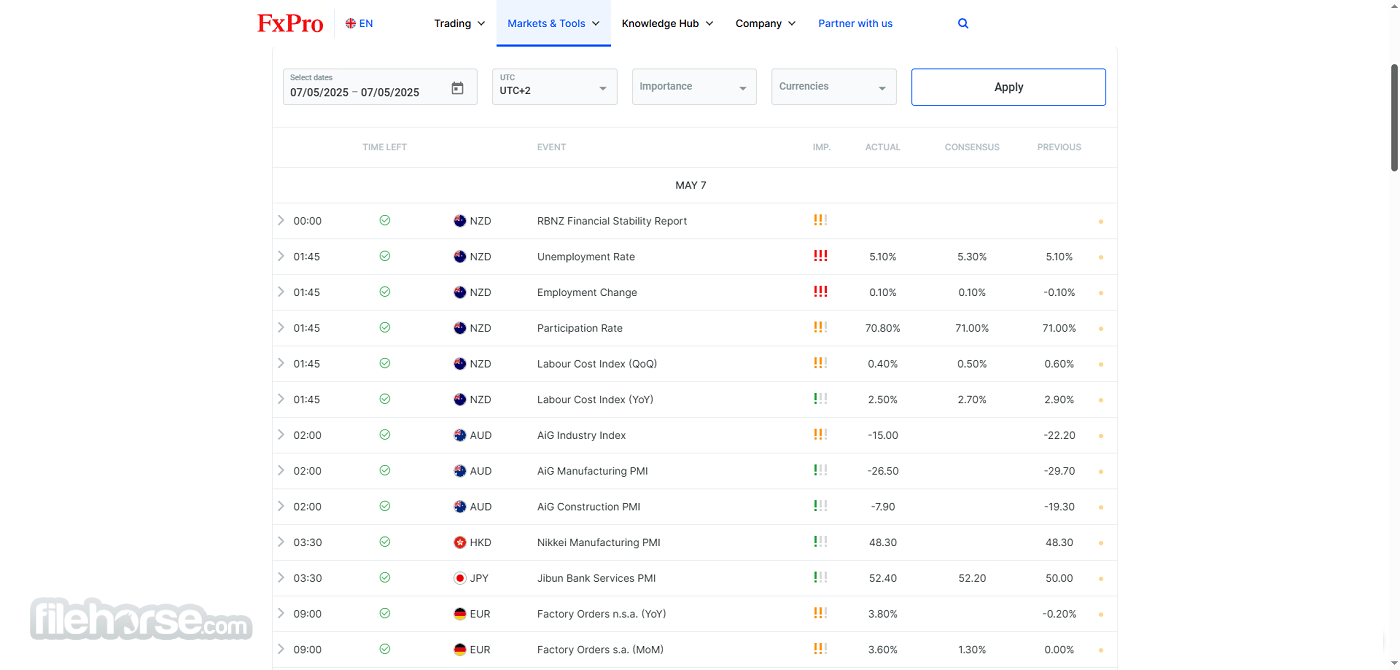Screen dimensions: 1400x670
Task: Click the Japan flag beside Jibun Bank Services PMI
Action: click(x=460, y=578)
